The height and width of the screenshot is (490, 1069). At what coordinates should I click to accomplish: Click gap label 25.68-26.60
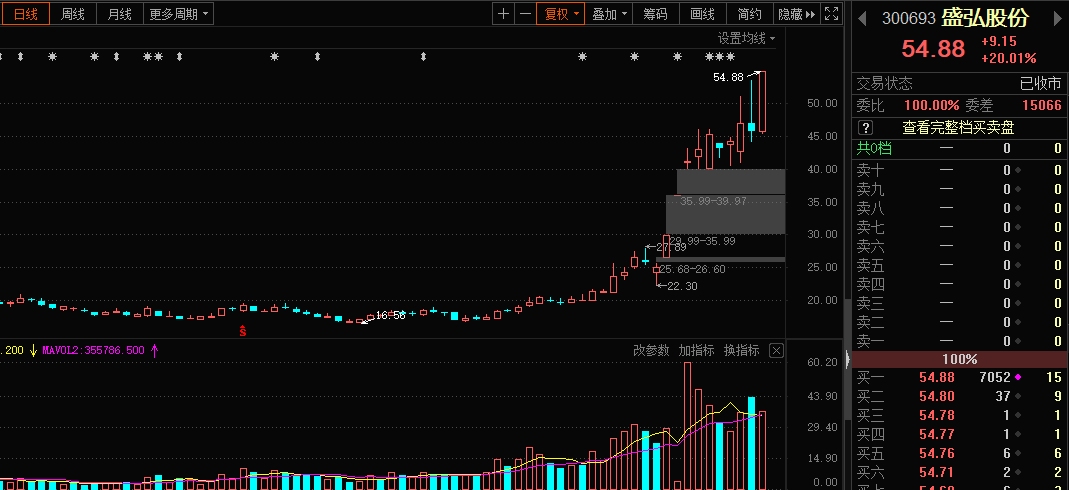(692, 269)
